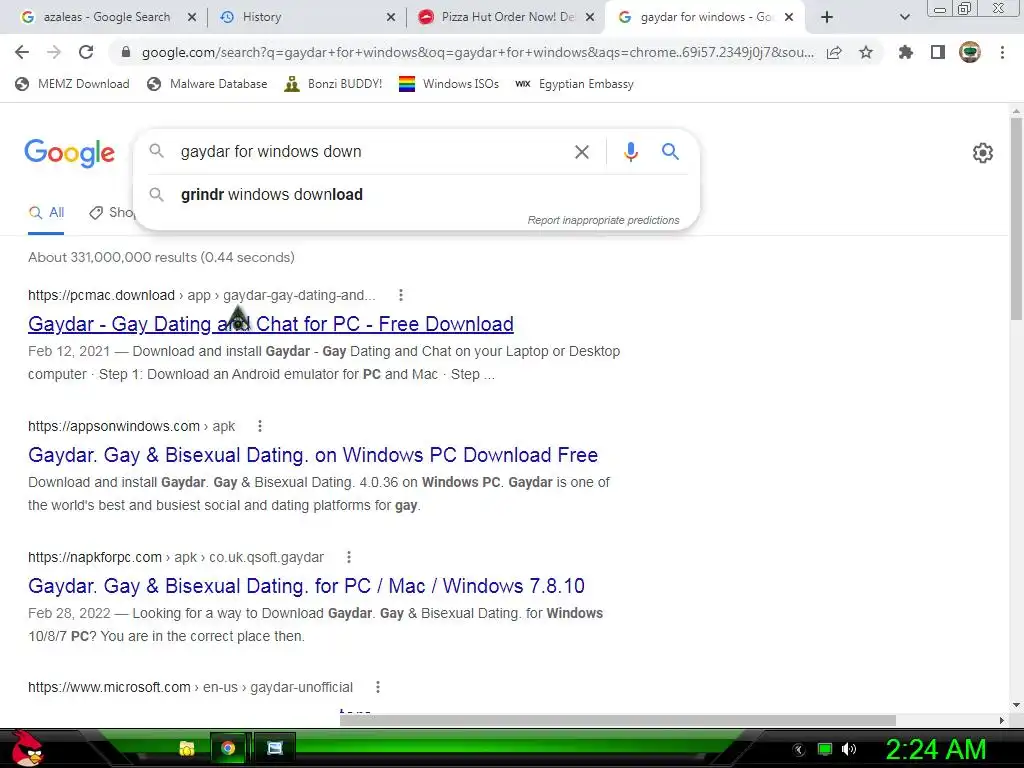The image size is (1024, 768).
Task: Expand the tab search dropdown
Action: tap(904, 17)
